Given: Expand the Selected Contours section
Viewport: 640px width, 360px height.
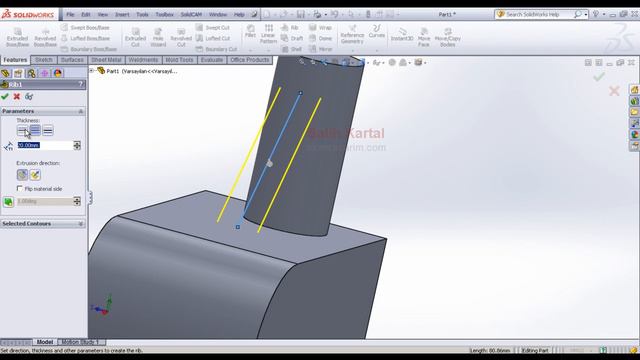Looking at the screenshot, I should coord(81,224).
